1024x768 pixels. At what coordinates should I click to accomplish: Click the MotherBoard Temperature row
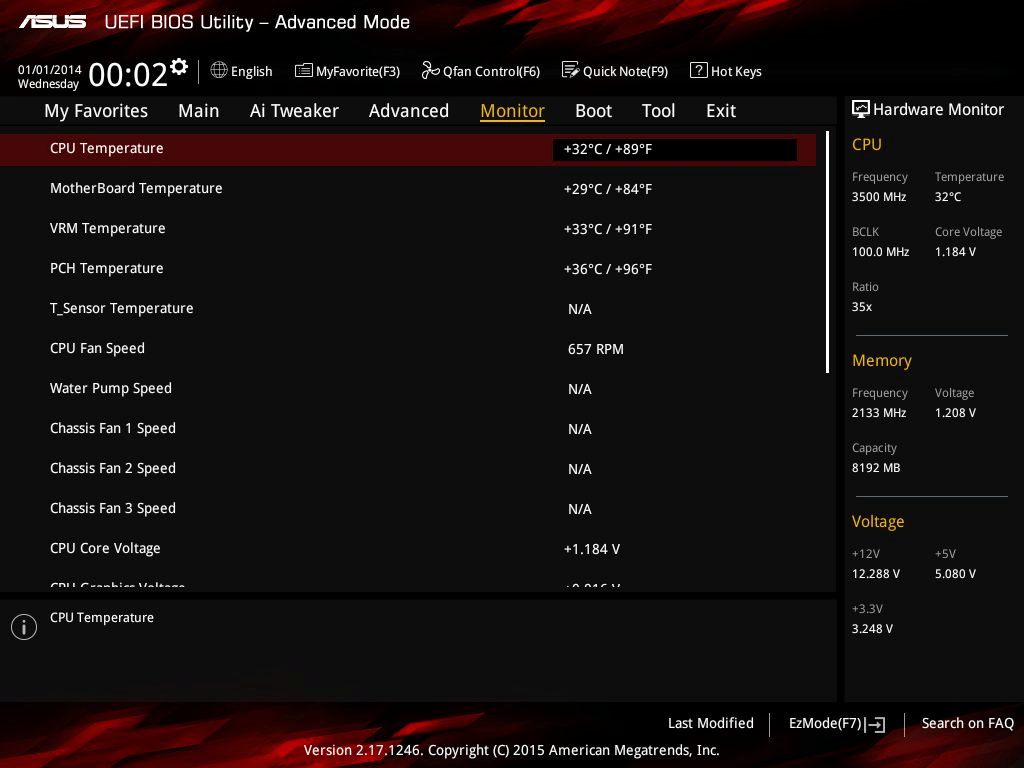click(300, 188)
